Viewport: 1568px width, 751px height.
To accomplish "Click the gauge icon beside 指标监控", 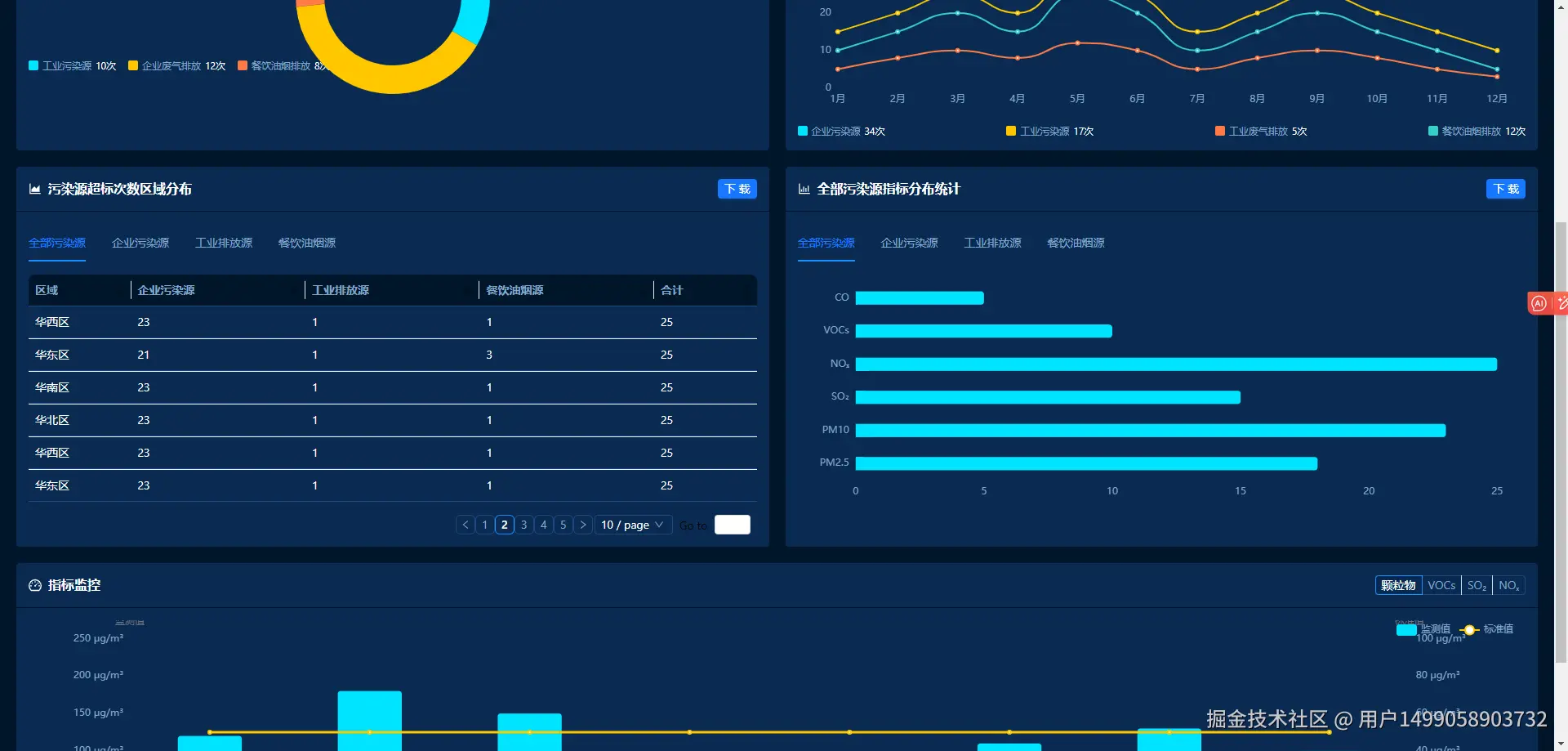I will pos(35,585).
